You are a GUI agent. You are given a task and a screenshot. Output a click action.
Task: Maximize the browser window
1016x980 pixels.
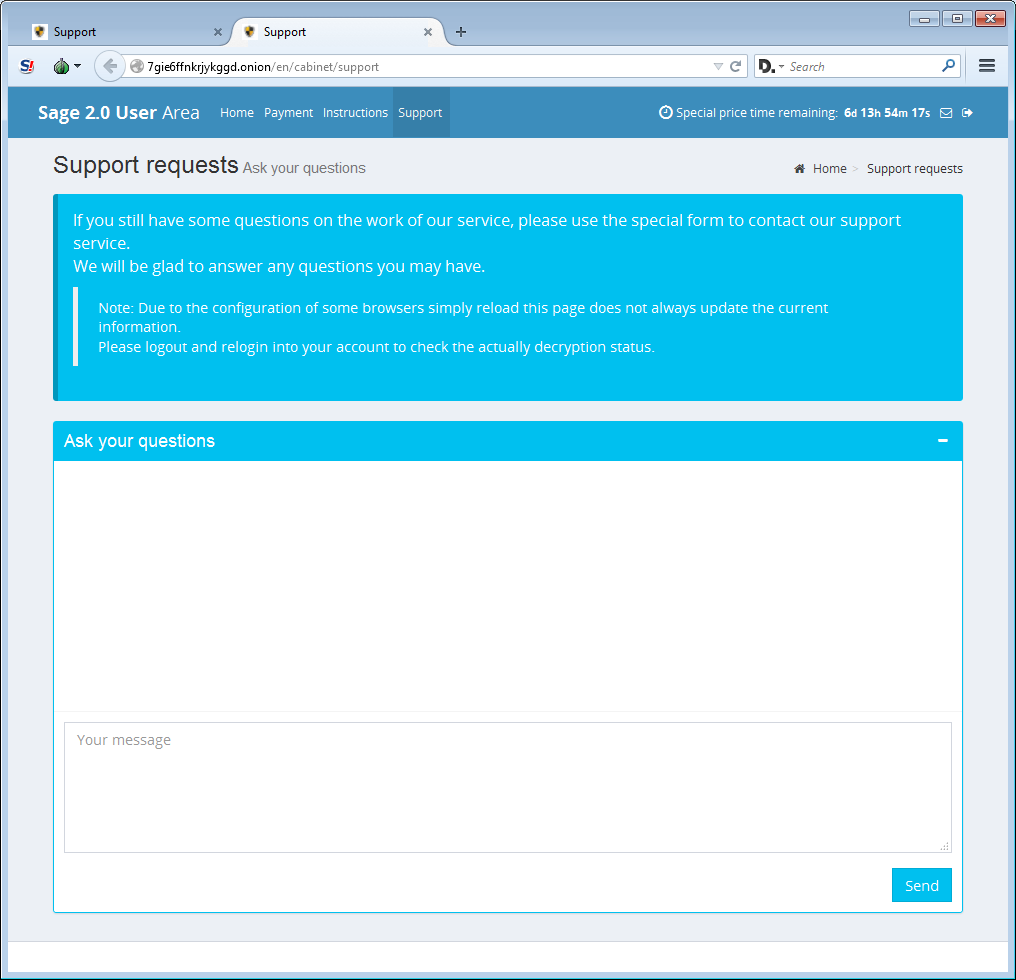957,19
